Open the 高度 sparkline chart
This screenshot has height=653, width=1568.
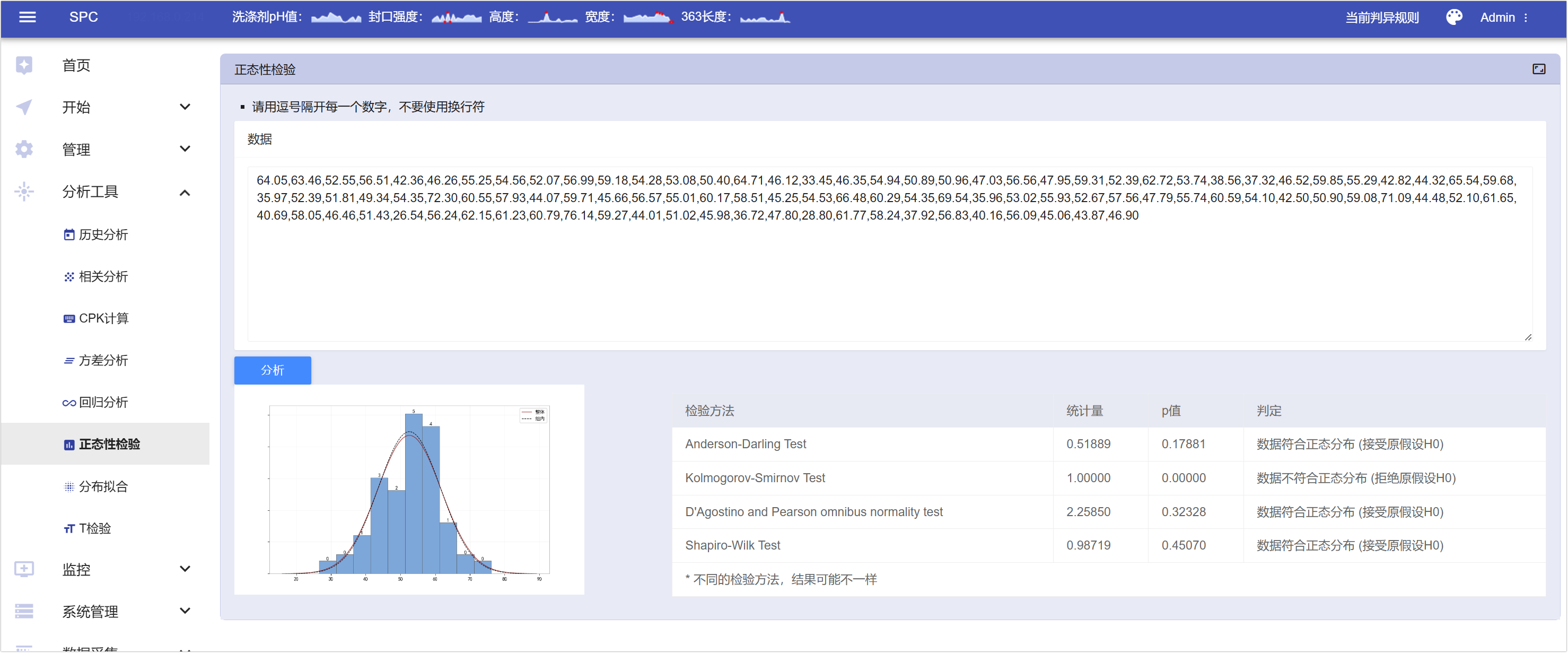[552, 17]
